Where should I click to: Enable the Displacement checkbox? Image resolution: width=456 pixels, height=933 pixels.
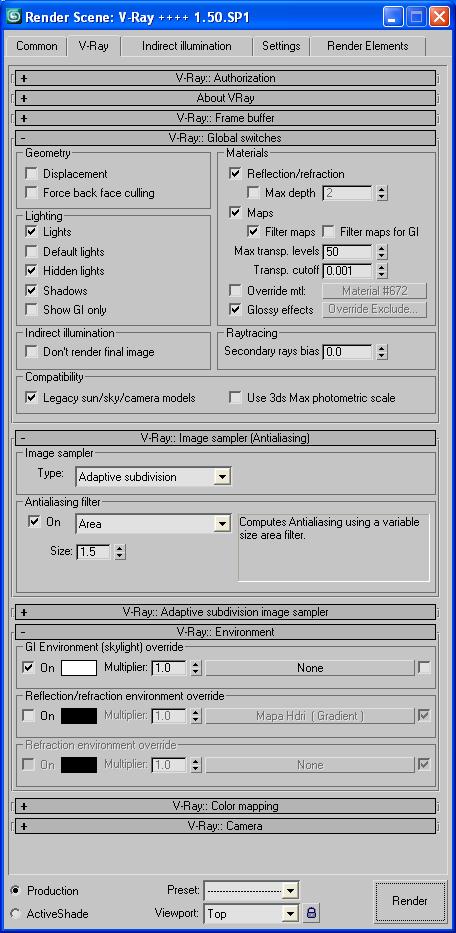(x=32, y=174)
